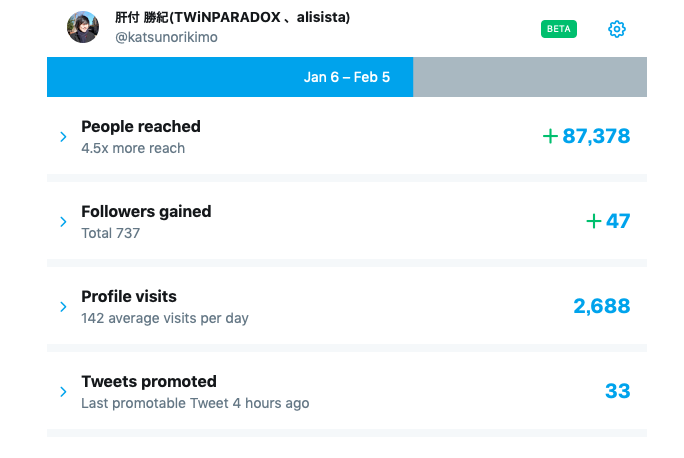Click the 2,688 profile visits number

coord(602,306)
